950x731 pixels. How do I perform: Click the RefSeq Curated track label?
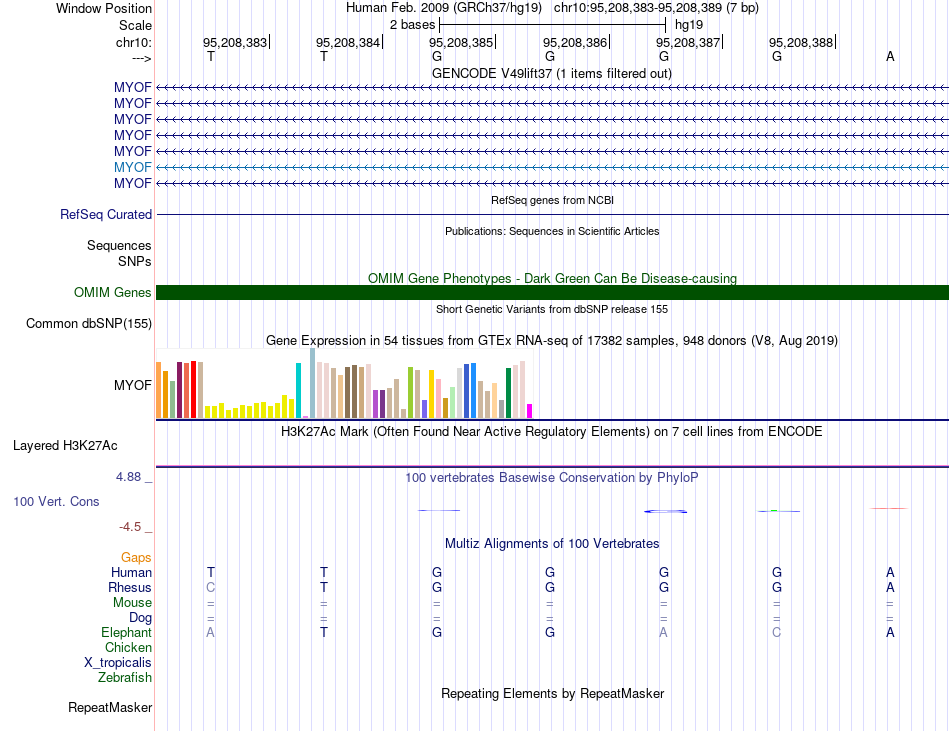coord(106,214)
